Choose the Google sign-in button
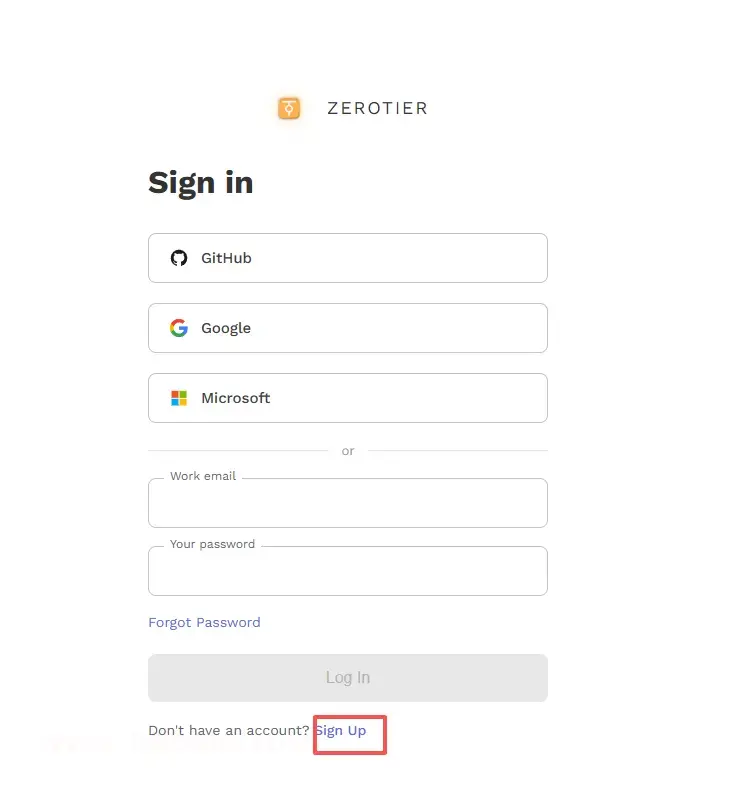Viewport: 742px width, 800px height. click(x=347, y=328)
